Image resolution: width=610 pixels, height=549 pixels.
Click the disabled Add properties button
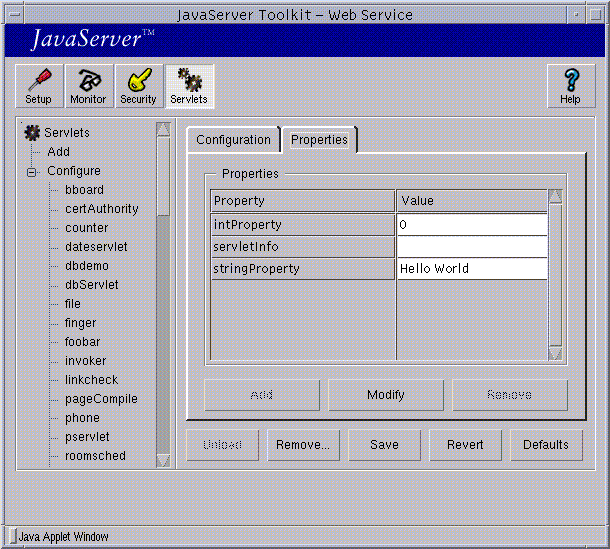(x=262, y=395)
